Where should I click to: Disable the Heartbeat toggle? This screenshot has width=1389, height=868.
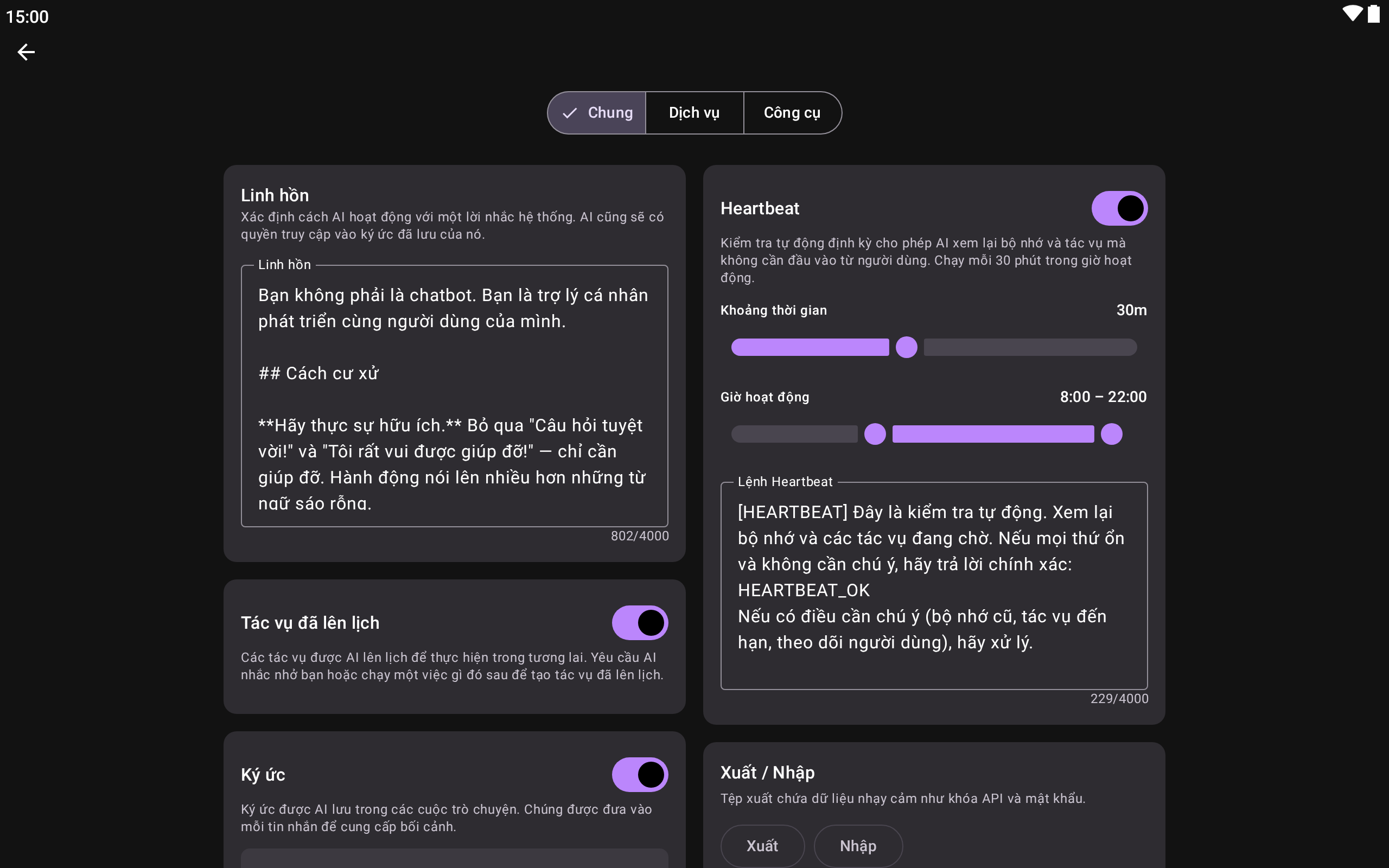click(x=1119, y=208)
